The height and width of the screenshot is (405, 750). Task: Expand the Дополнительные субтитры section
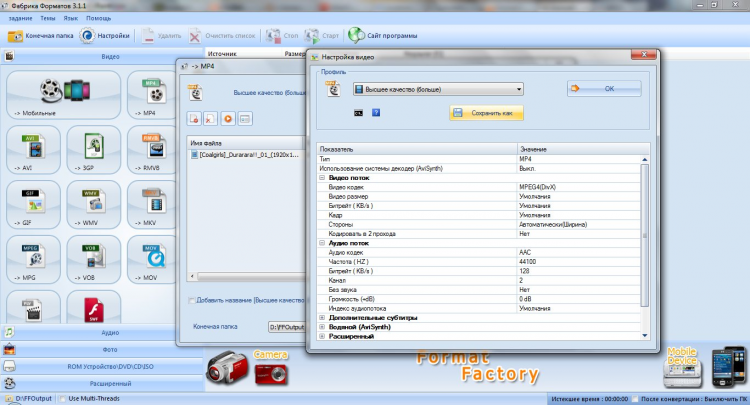point(322,317)
